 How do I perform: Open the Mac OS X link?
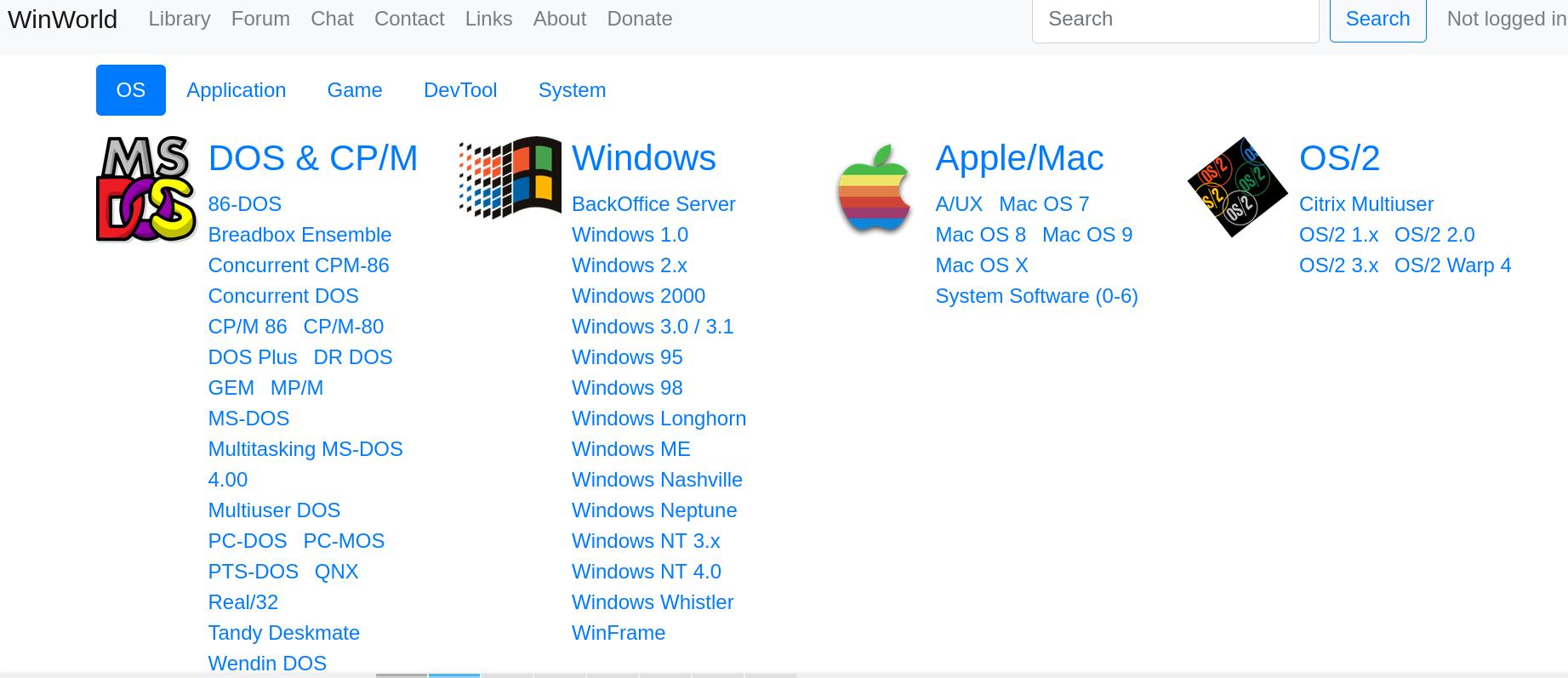982,265
